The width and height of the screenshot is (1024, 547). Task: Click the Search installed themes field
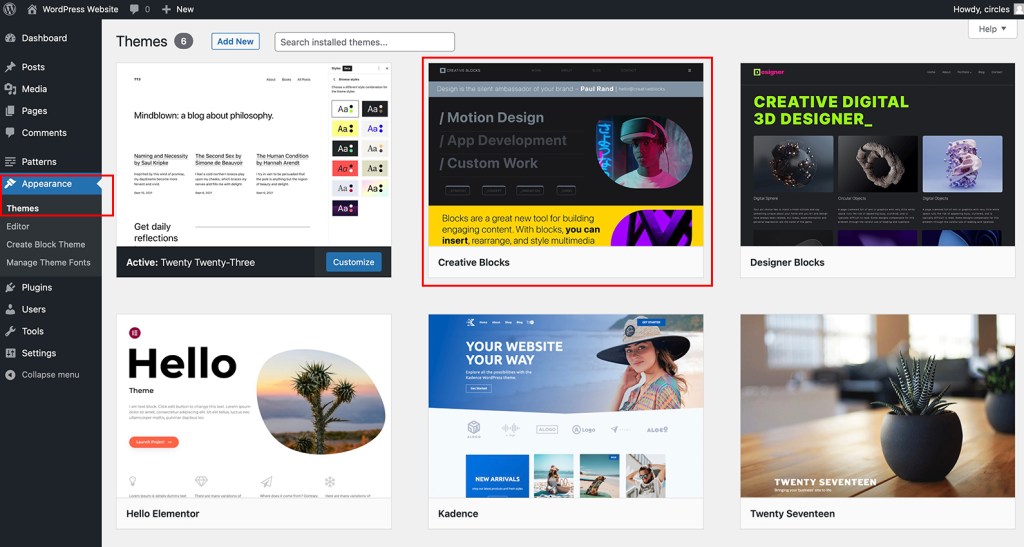tap(364, 42)
